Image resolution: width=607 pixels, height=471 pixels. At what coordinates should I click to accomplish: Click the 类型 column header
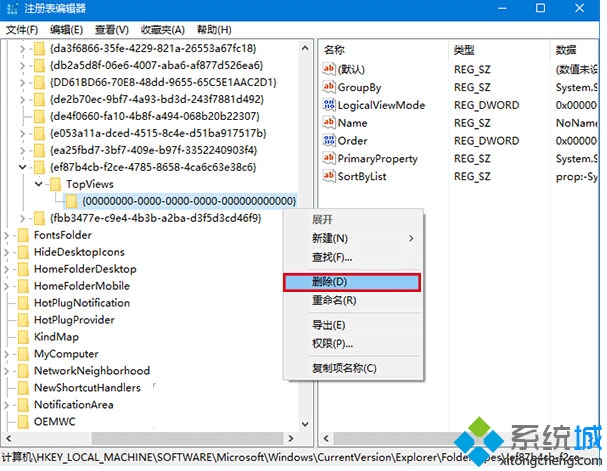(464, 50)
